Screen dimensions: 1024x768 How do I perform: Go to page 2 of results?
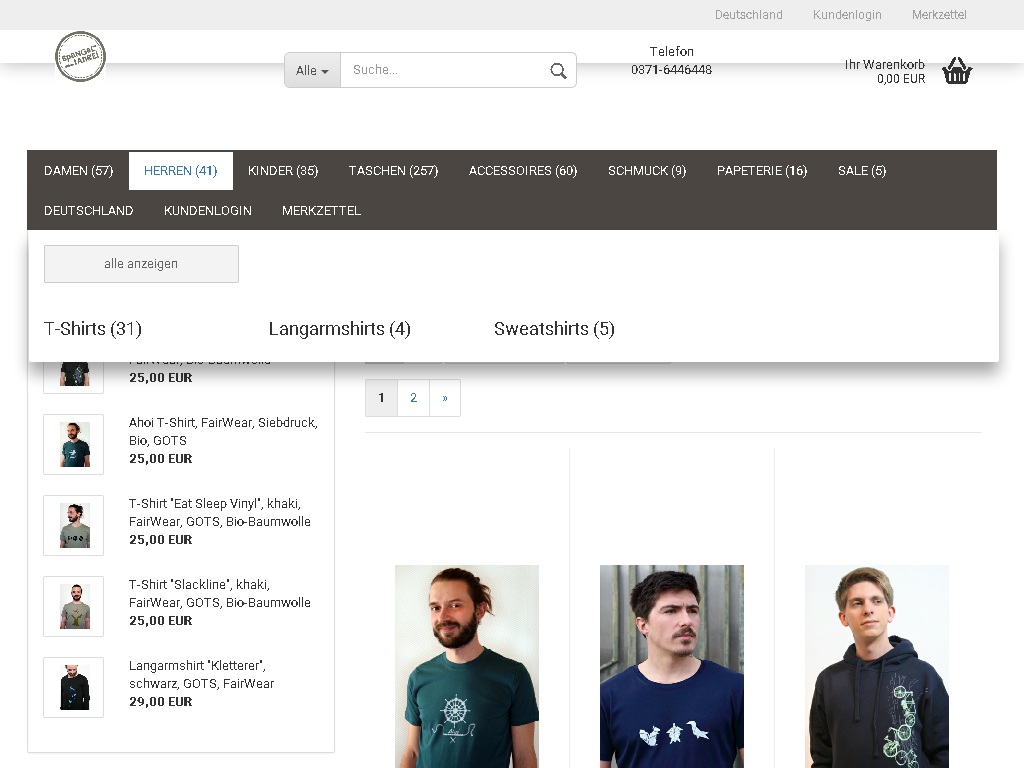[413, 398]
